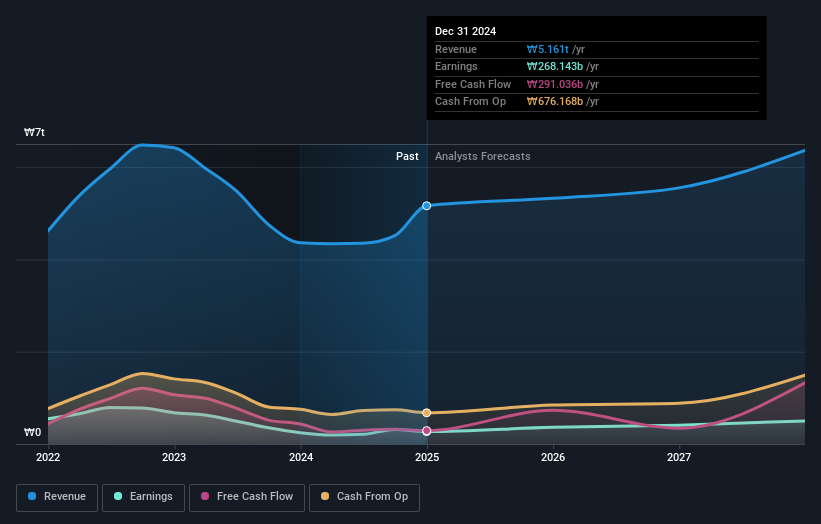This screenshot has width=821, height=524.
Task: Click the ₩7t y-axis label
Action: coord(35,132)
